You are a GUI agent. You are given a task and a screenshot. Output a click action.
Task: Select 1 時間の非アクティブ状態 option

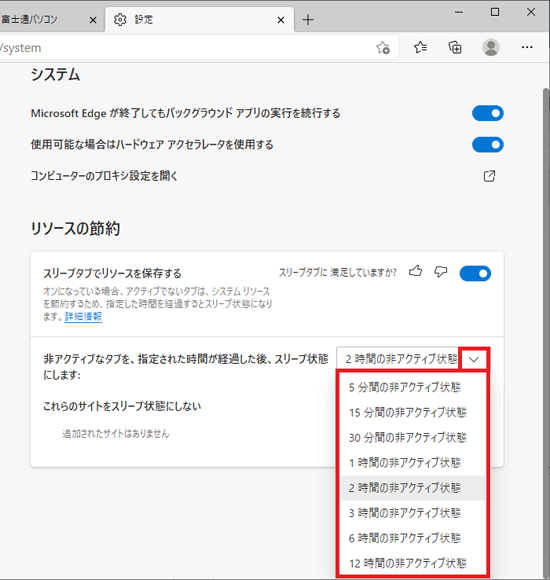[413, 463]
